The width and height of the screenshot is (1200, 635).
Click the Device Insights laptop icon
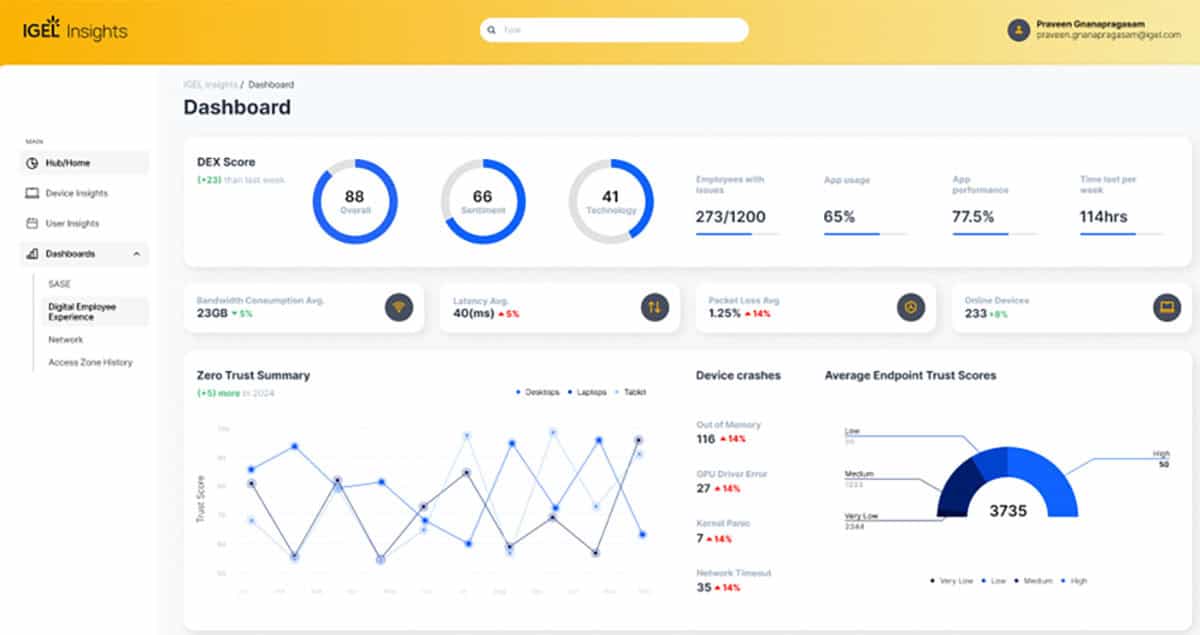(x=32, y=193)
